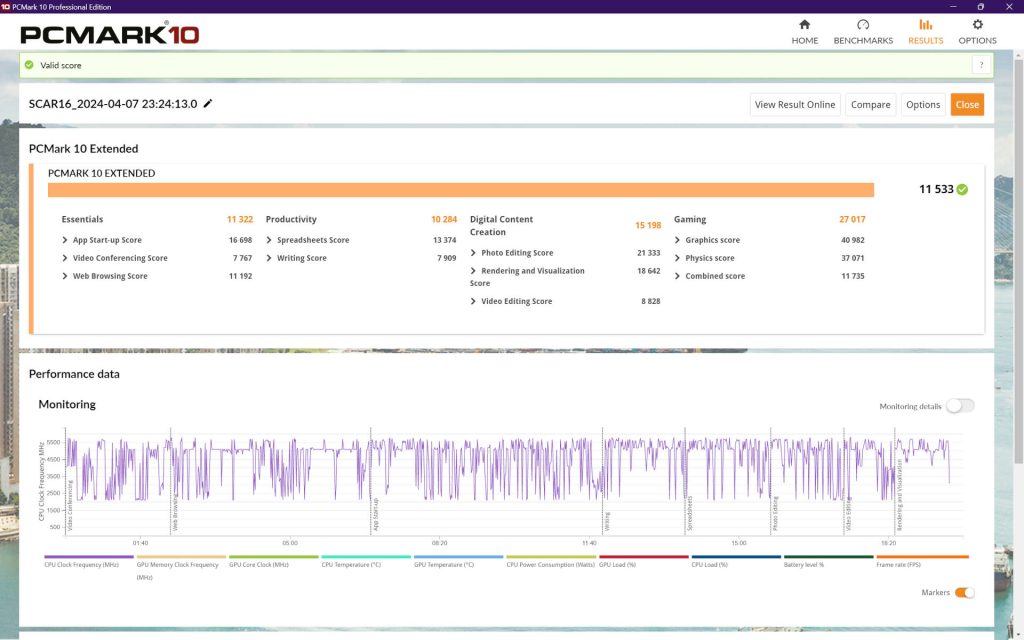Click the pencil icon to rename result
The image size is (1024, 640).
(x=208, y=104)
